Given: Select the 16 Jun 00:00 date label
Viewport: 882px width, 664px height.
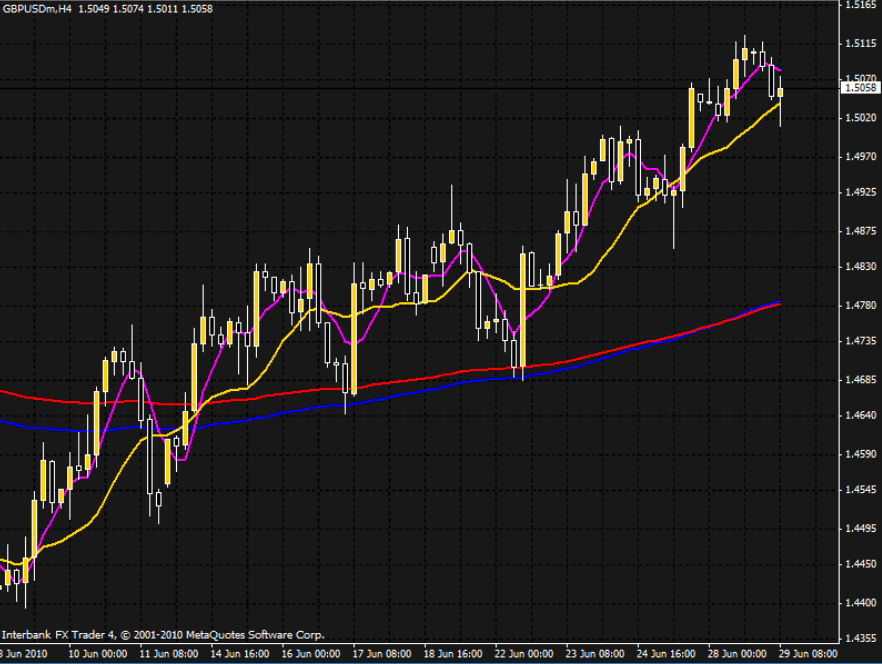Looking at the screenshot, I should [x=310, y=654].
